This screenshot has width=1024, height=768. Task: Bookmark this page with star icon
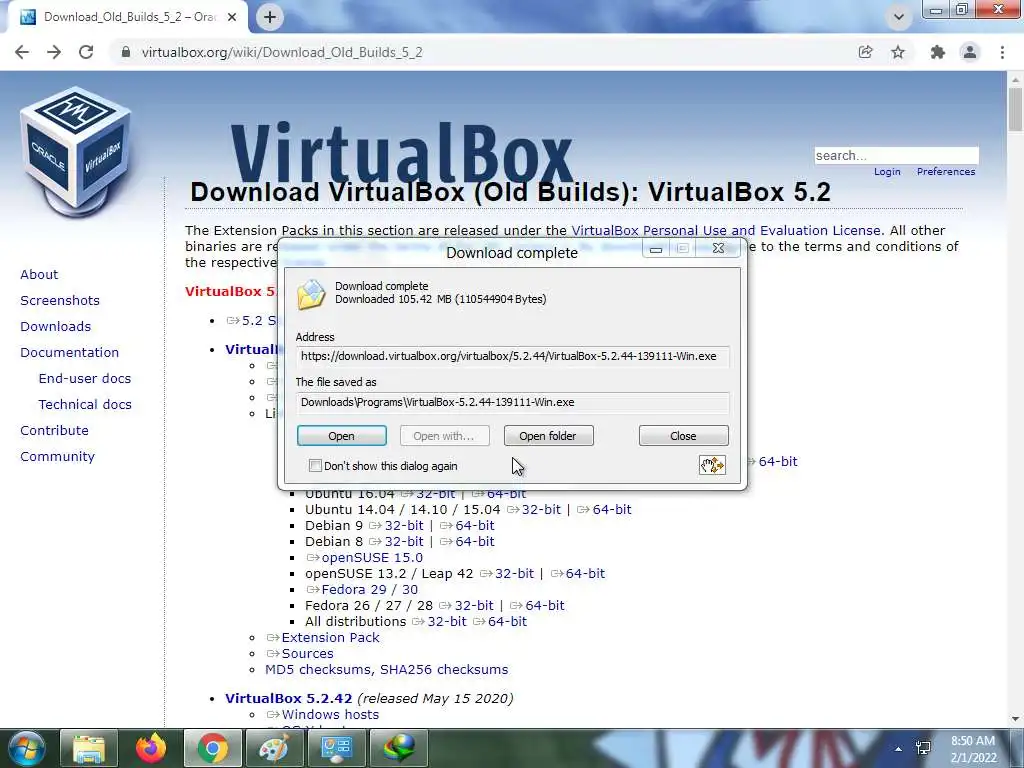(x=898, y=52)
